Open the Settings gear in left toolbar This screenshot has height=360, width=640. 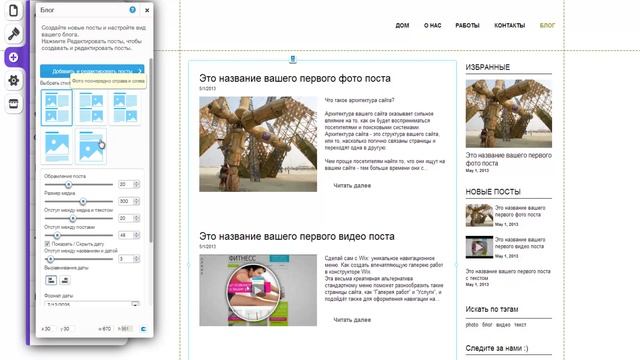coord(13,80)
